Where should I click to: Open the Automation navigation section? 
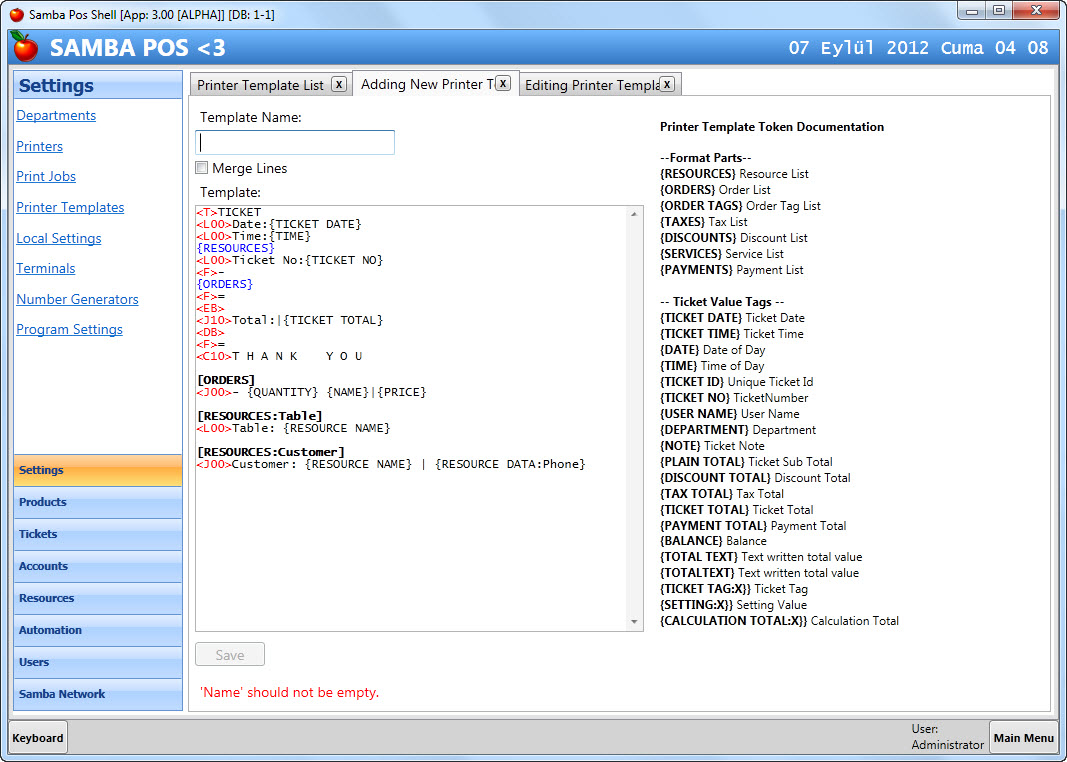(98, 630)
